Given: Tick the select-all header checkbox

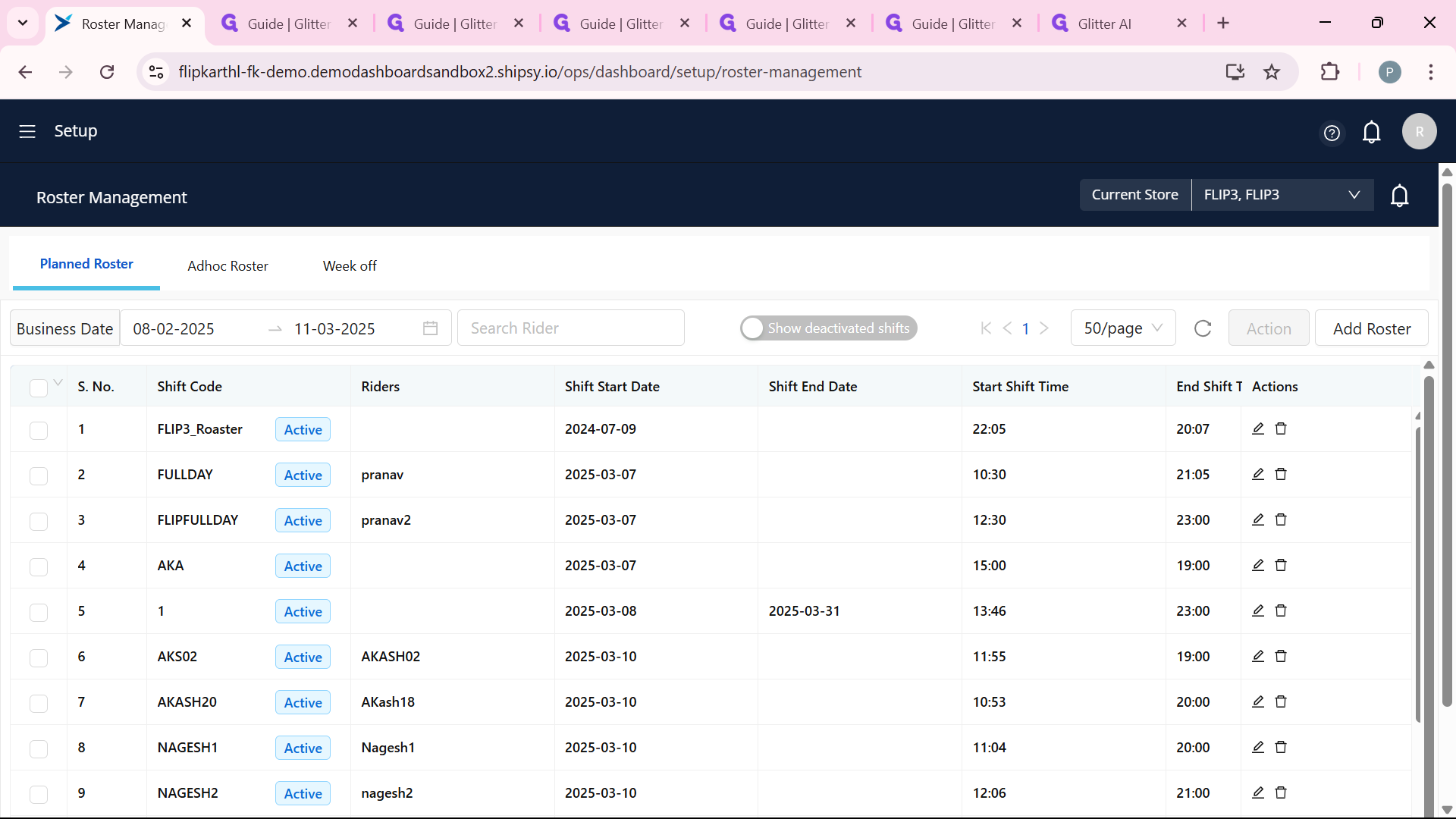Looking at the screenshot, I should [x=39, y=388].
